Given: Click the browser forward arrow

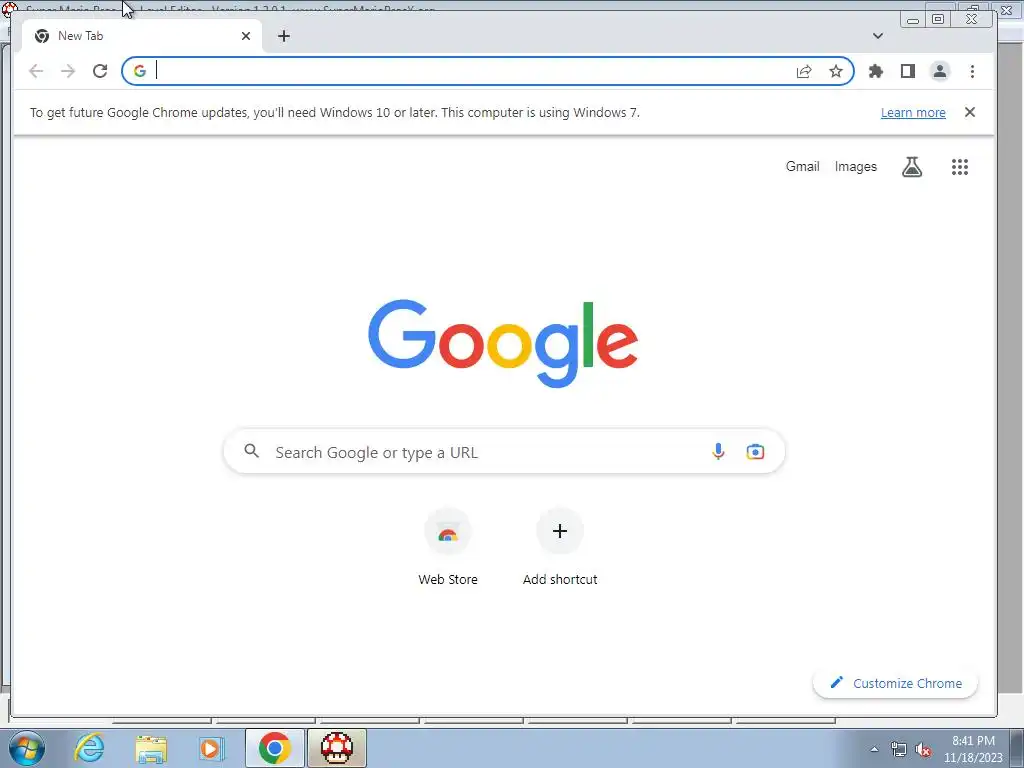Looking at the screenshot, I should click(68, 71).
